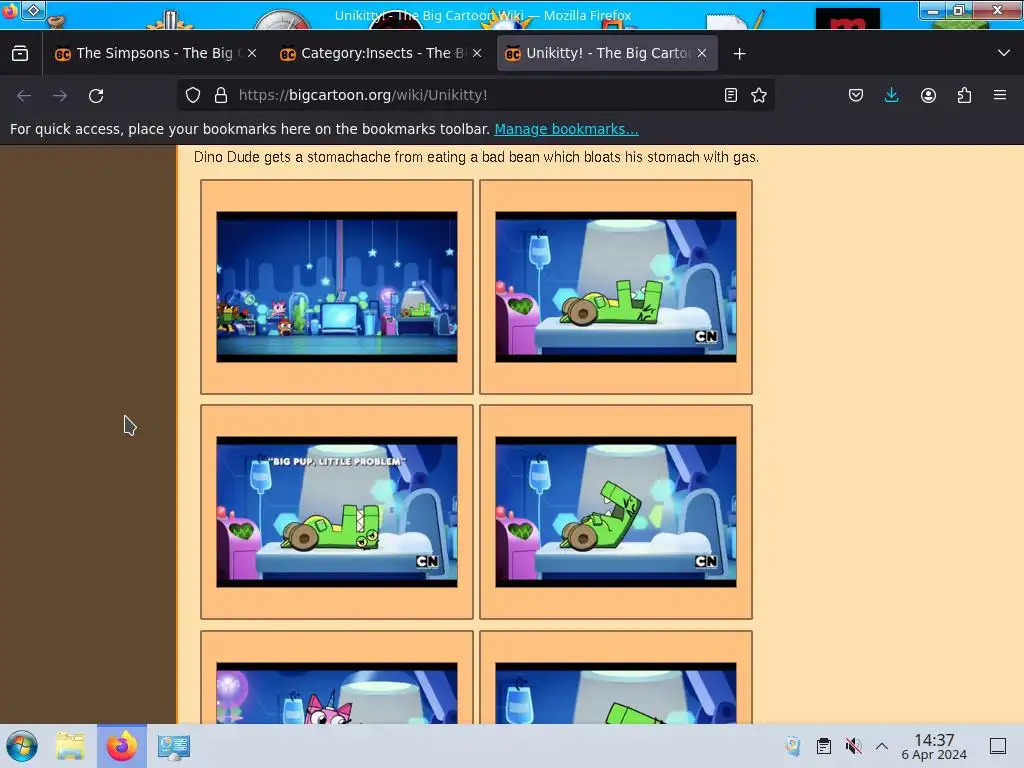
Task: Open the file manager from taskbar
Action: point(70,746)
